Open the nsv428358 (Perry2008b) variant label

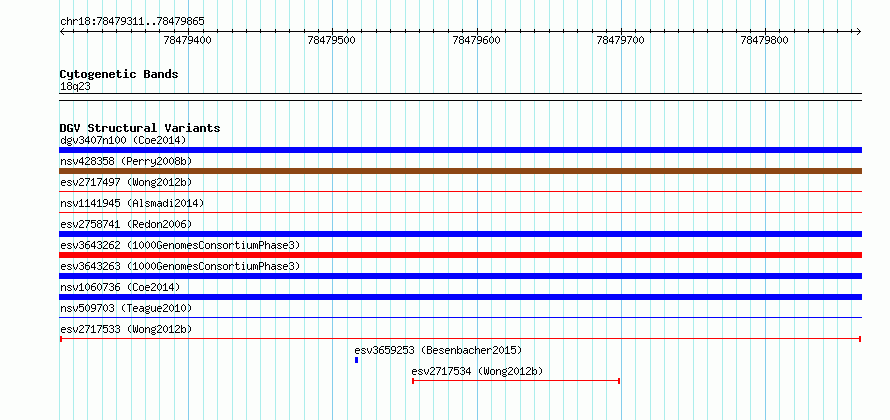tap(126, 161)
